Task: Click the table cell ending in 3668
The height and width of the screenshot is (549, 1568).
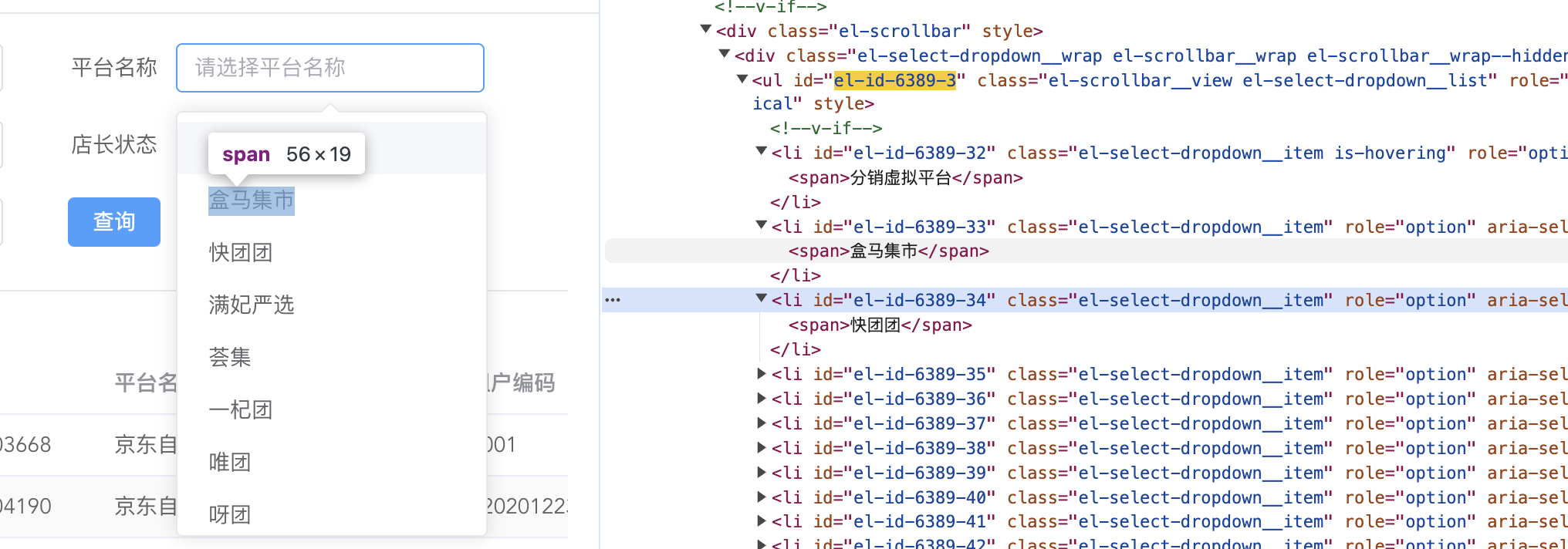Action: click(x=25, y=445)
